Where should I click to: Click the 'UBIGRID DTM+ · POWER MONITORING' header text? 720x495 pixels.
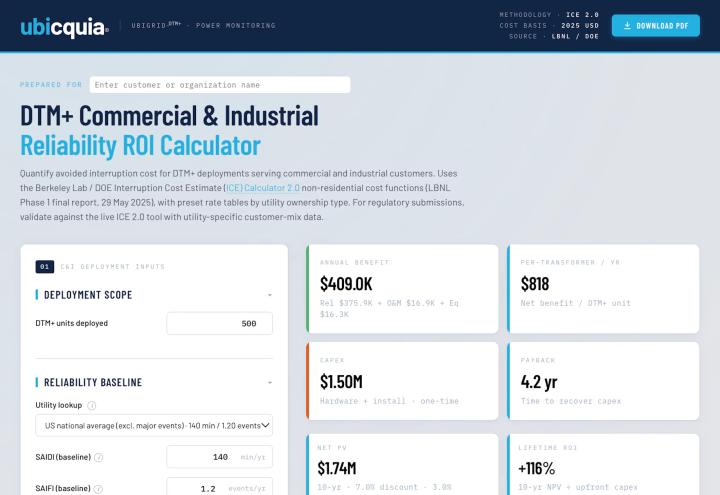(203, 25)
